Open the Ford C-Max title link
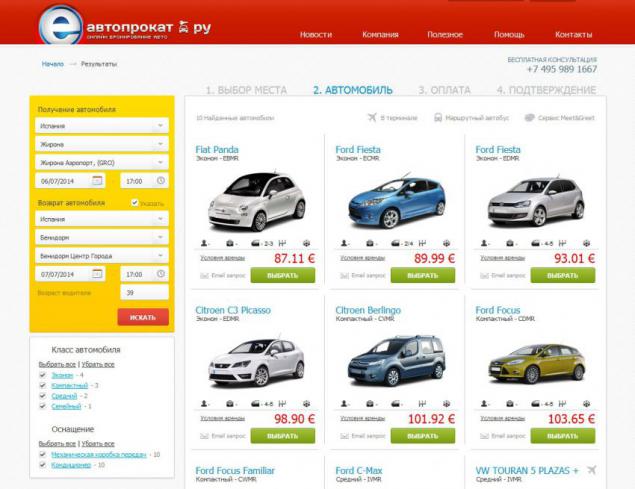Screen dimensions: 635x489 click(359, 470)
